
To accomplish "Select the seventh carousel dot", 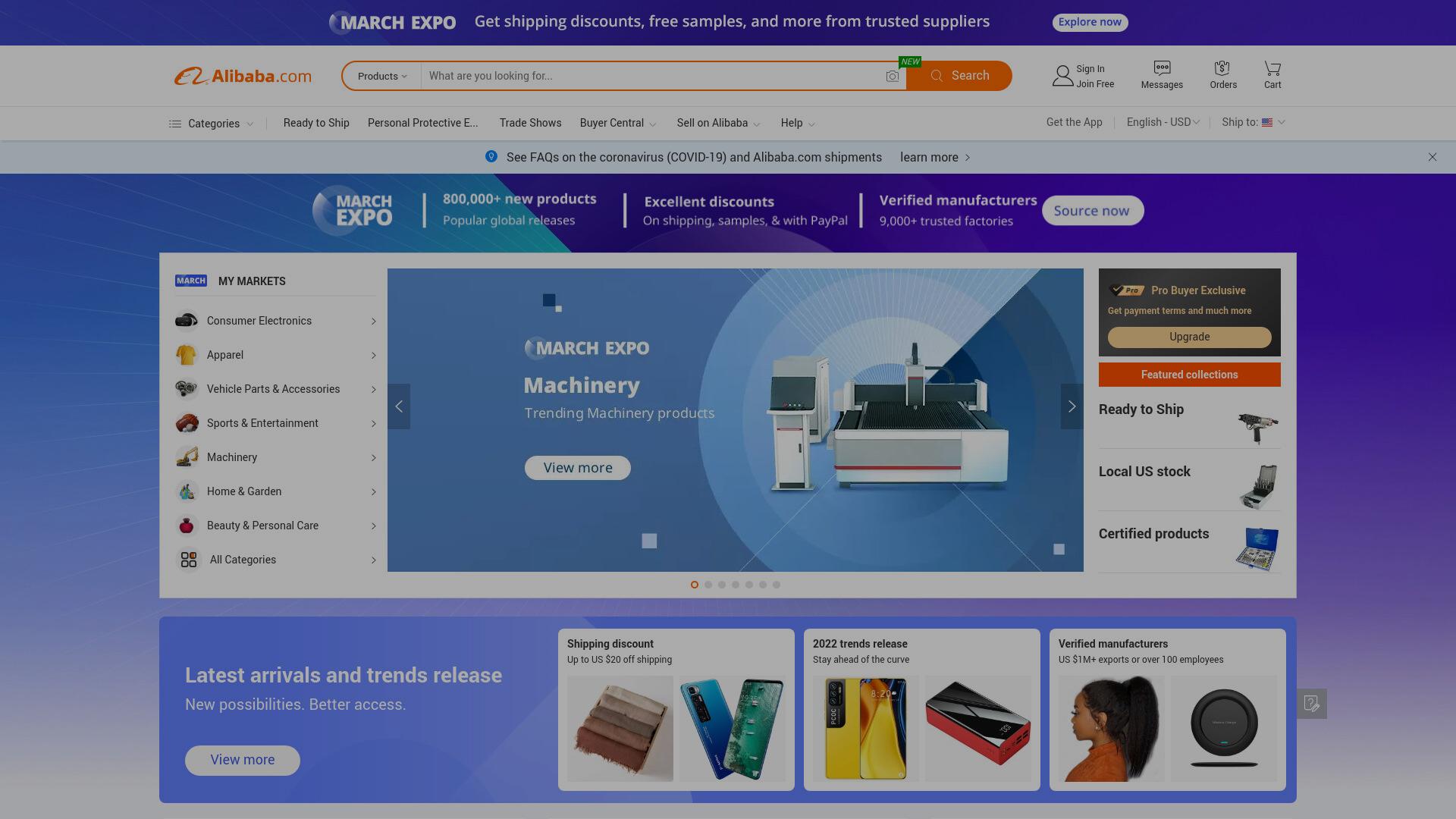I will (777, 585).
